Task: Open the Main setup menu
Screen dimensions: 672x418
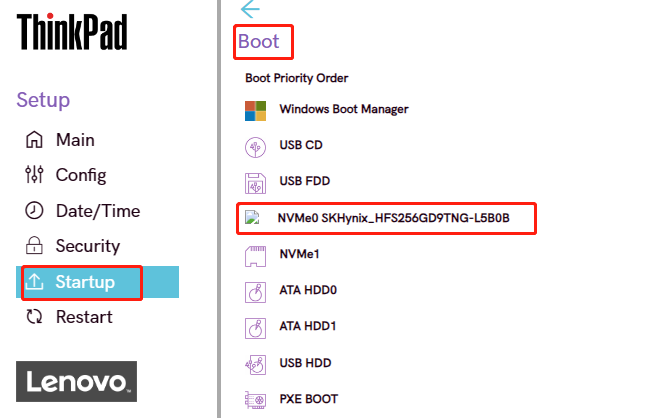Action: 75,140
